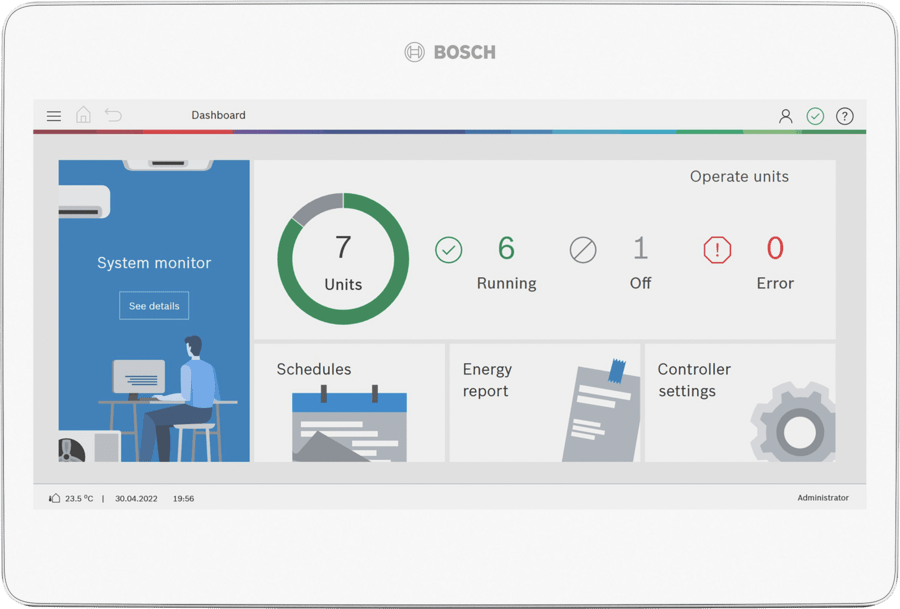Select the Running units check icon

pos(449,249)
